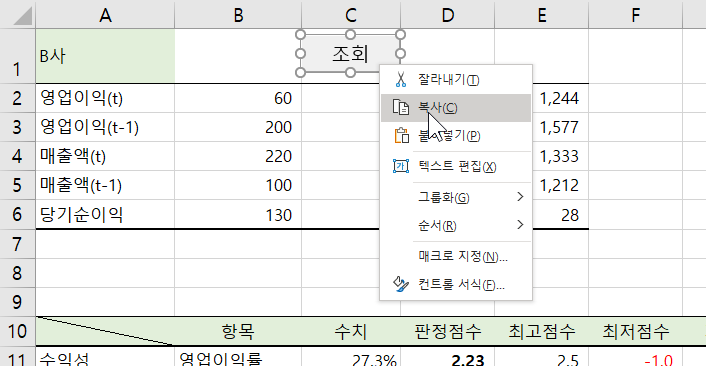Expand the 순서(R) submenu arrow

[x=520, y=224]
